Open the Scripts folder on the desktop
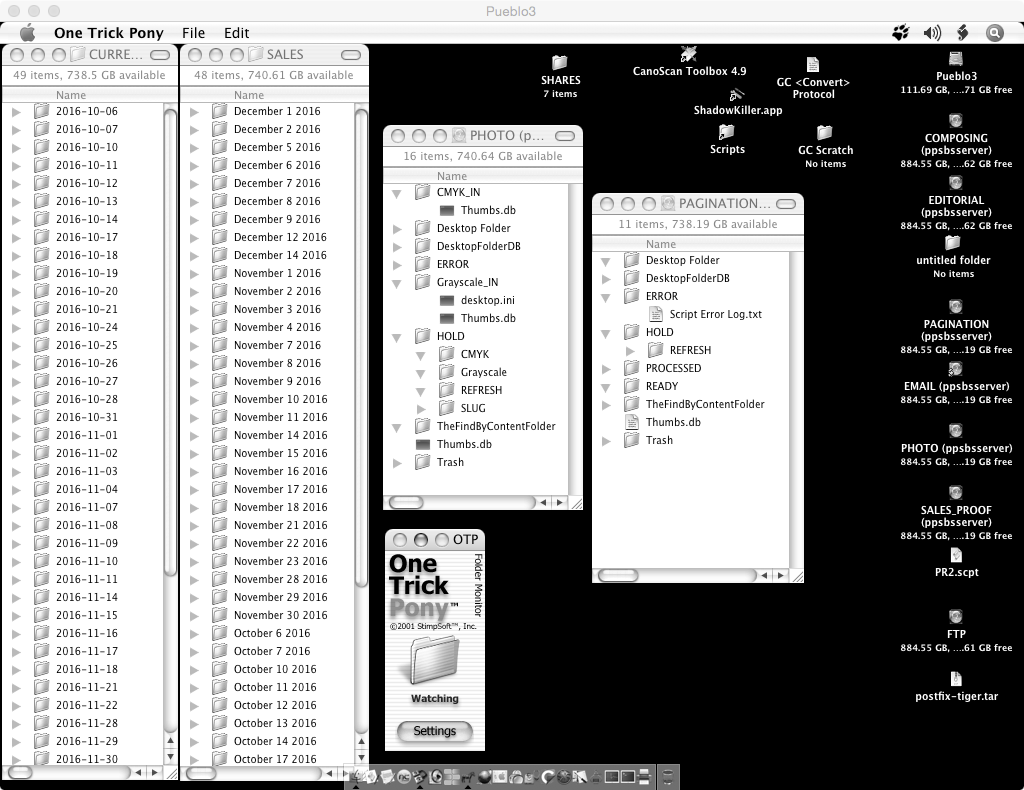1024x790 pixels. point(726,133)
